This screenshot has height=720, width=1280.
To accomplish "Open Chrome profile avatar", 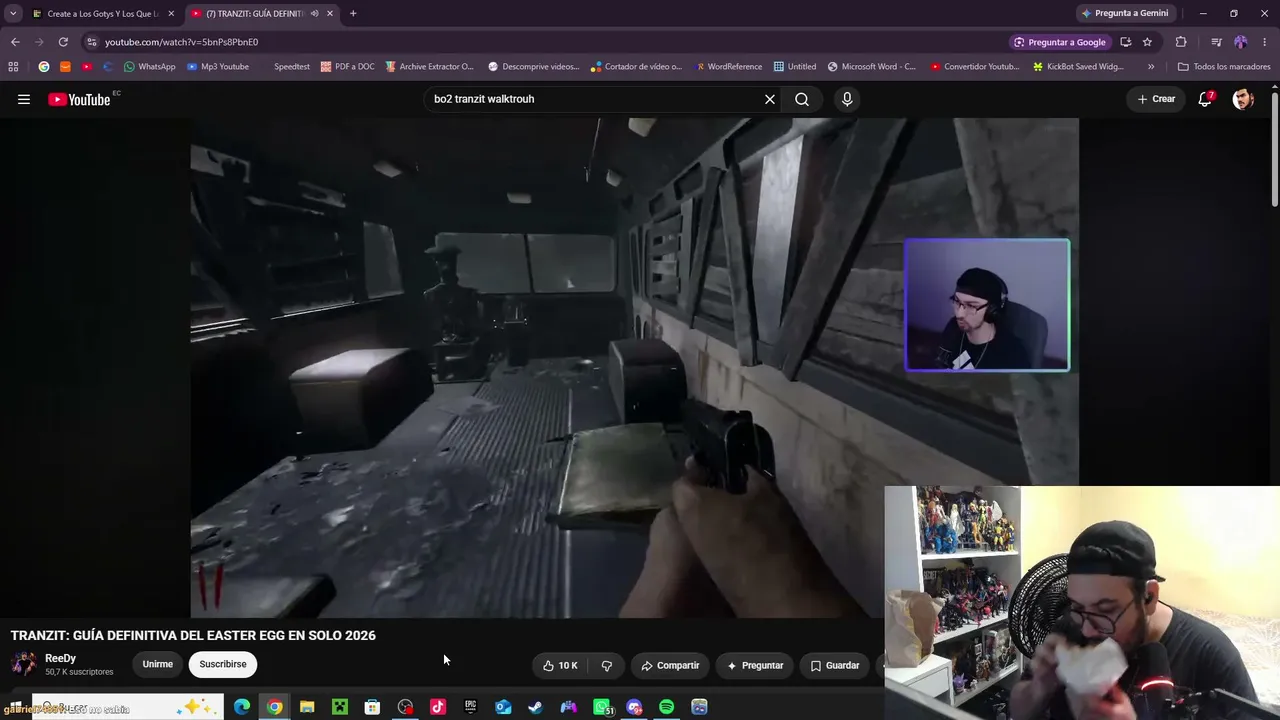I will 1241,42.
